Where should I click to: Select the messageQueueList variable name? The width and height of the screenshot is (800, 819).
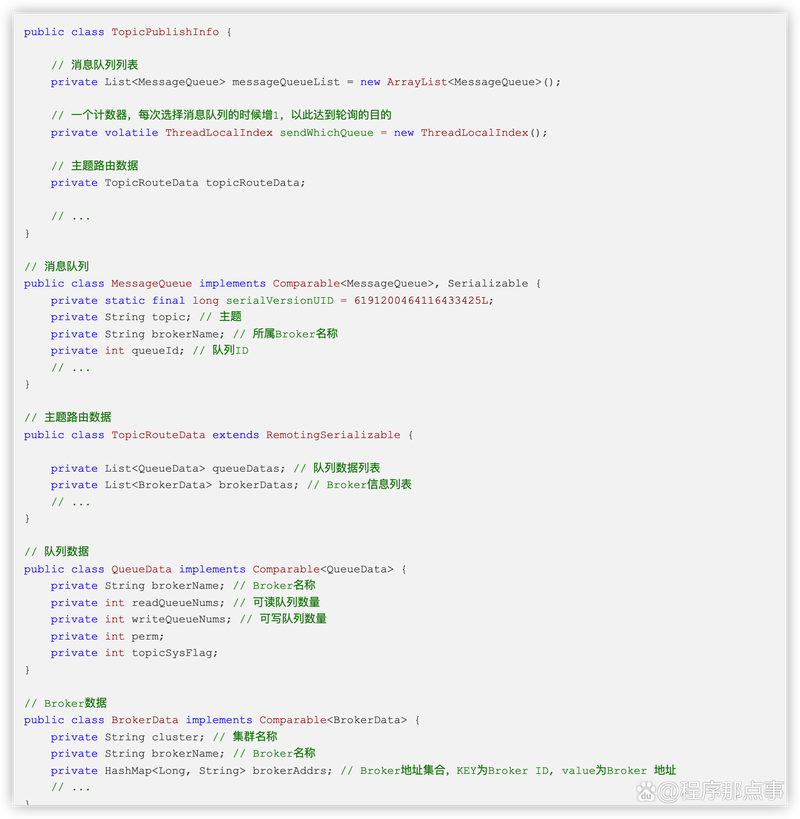click(286, 82)
